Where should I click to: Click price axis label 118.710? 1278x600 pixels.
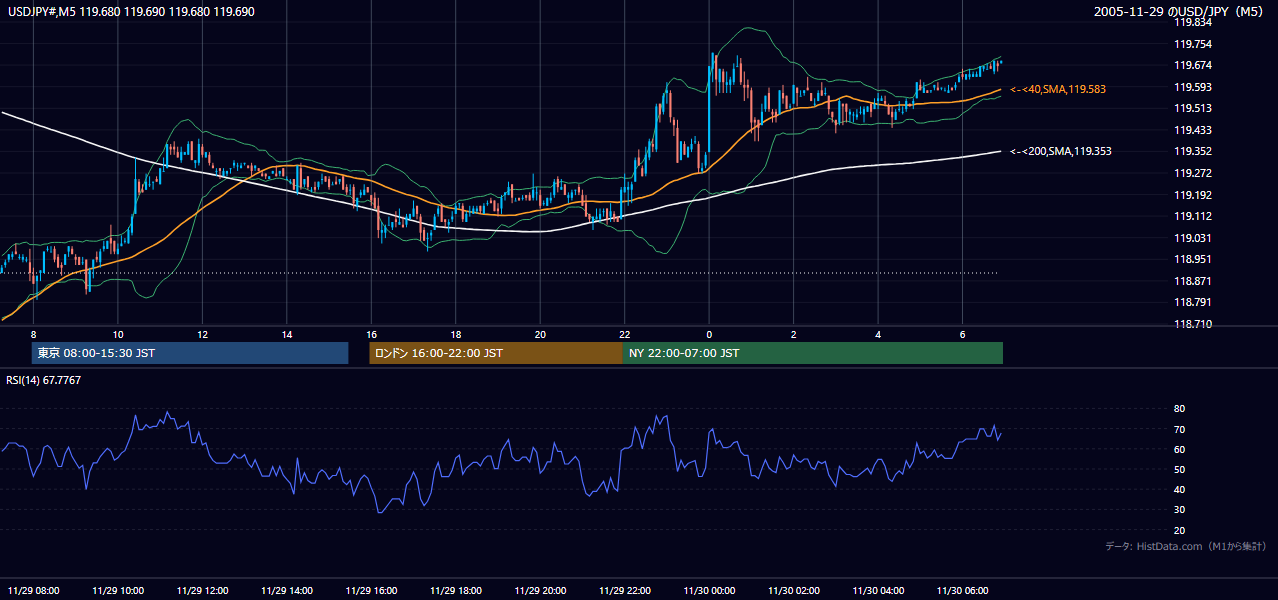coord(1193,324)
